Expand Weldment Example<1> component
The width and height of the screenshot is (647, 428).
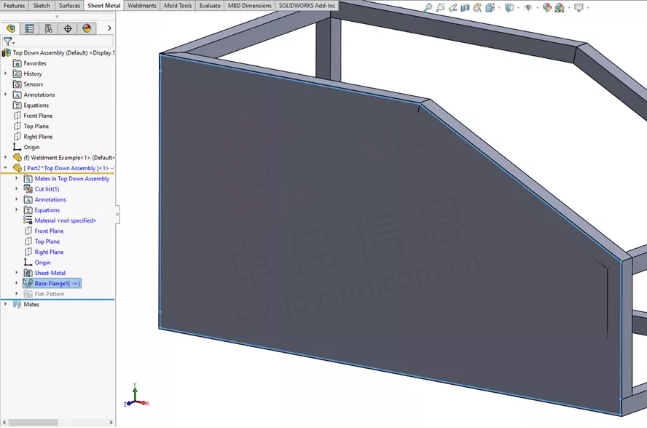click(5, 157)
